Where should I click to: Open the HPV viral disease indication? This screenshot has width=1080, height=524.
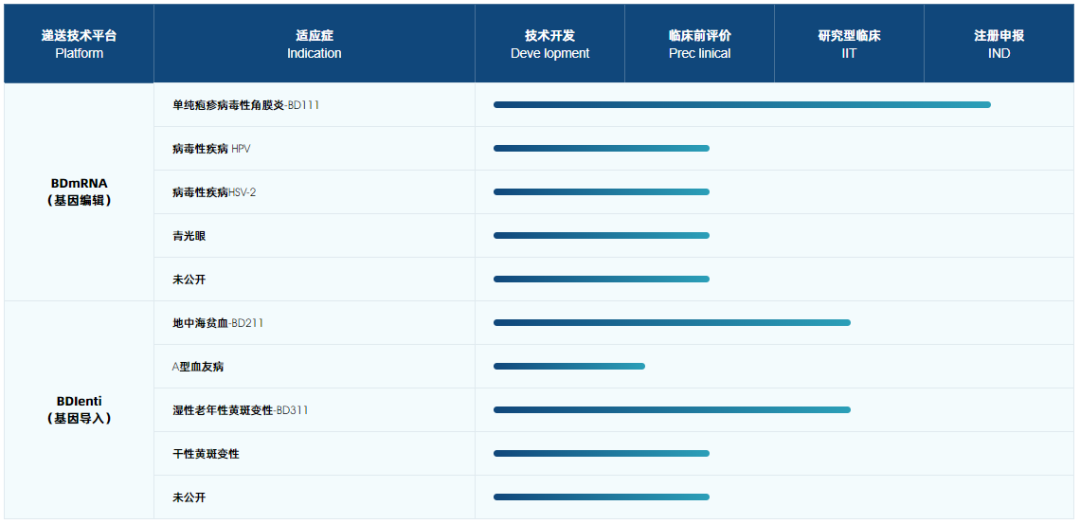[211, 149]
